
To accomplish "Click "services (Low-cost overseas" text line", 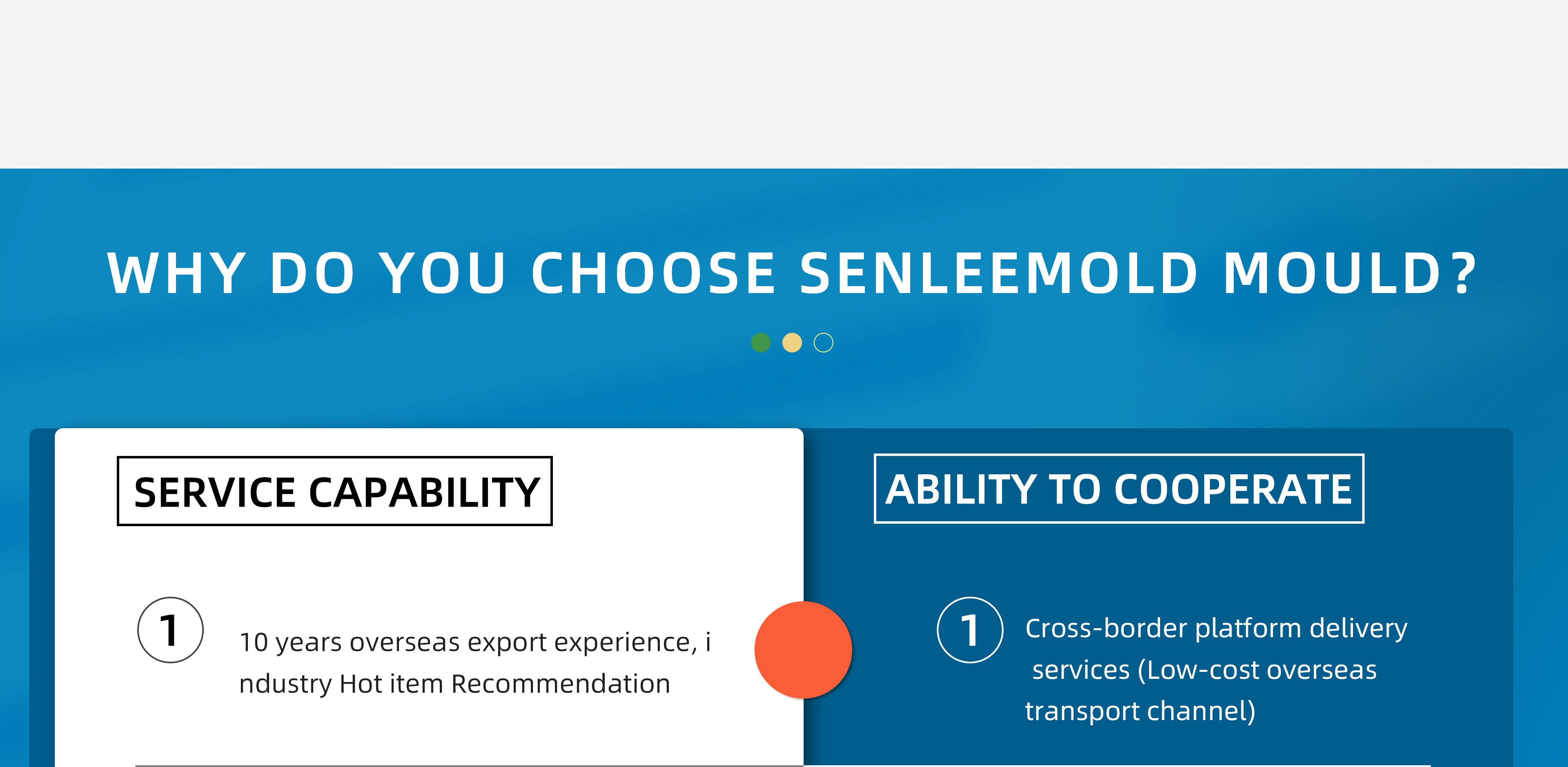I will point(1204,669).
